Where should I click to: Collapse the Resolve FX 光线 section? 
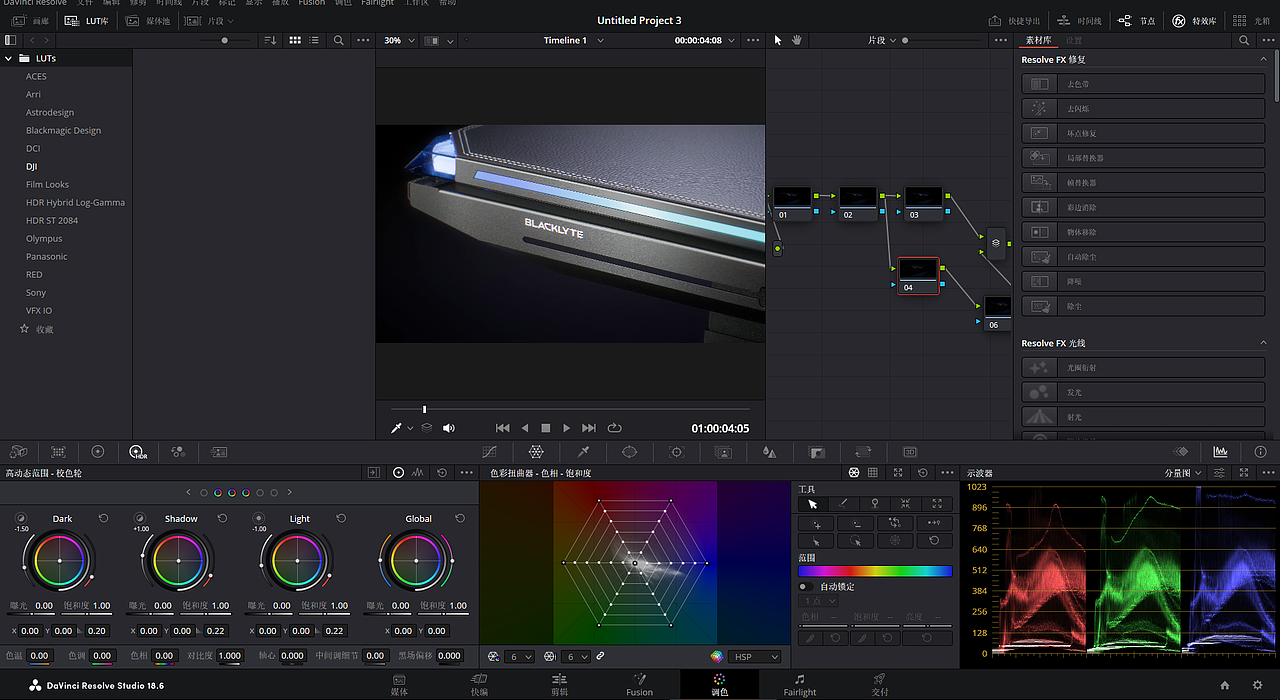pos(1263,343)
